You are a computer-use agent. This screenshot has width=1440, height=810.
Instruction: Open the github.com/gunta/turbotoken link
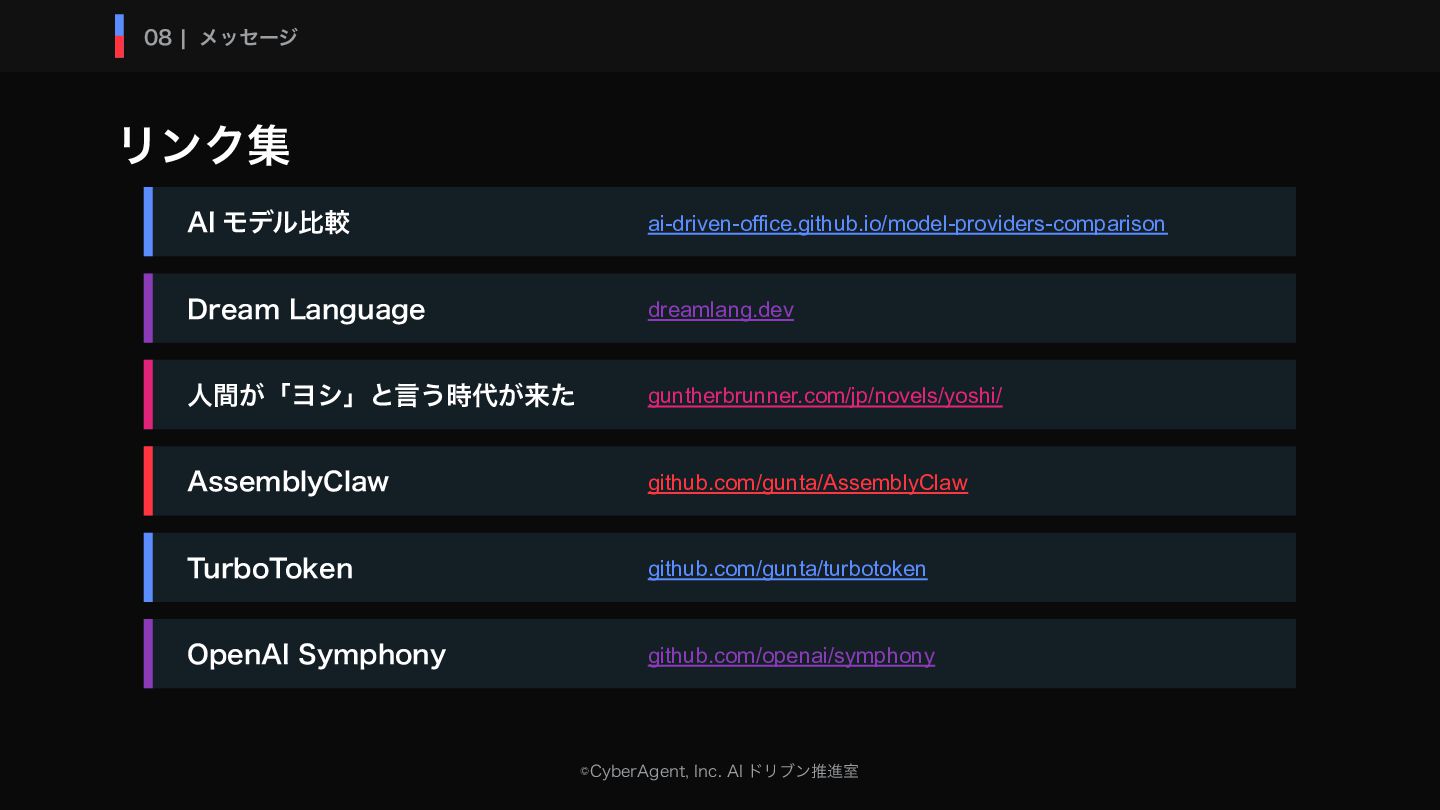click(x=787, y=568)
